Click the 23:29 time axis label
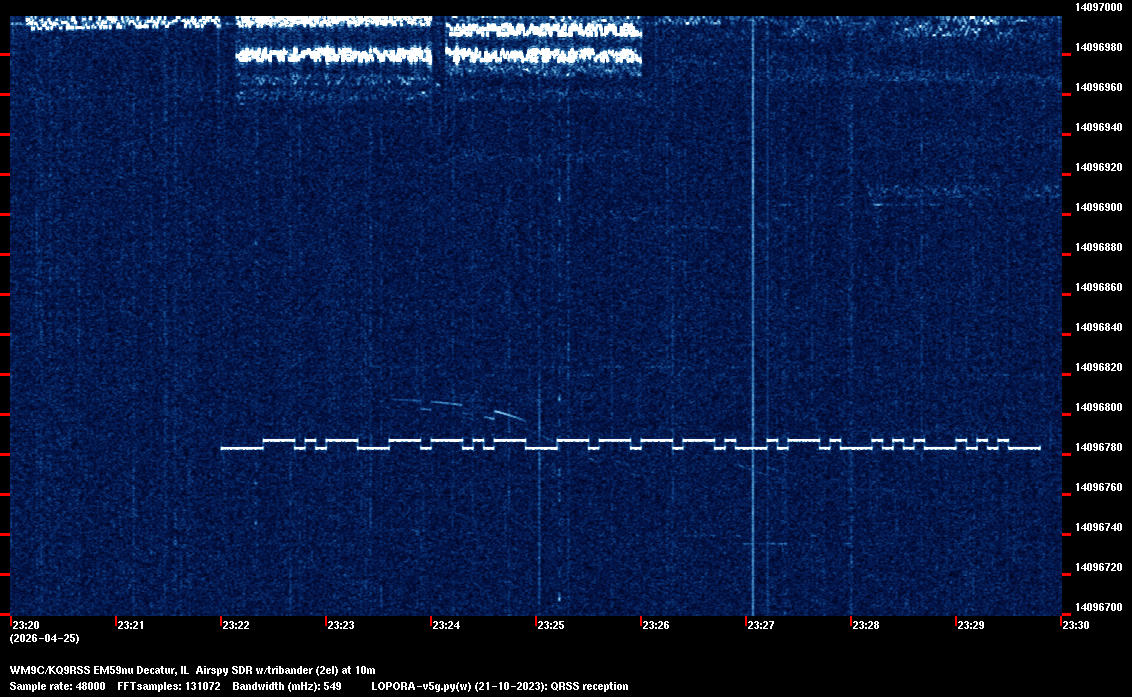Image resolution: width=1132 pixels, height=697 pixels. pyautogui.click(x=971, y=625)
